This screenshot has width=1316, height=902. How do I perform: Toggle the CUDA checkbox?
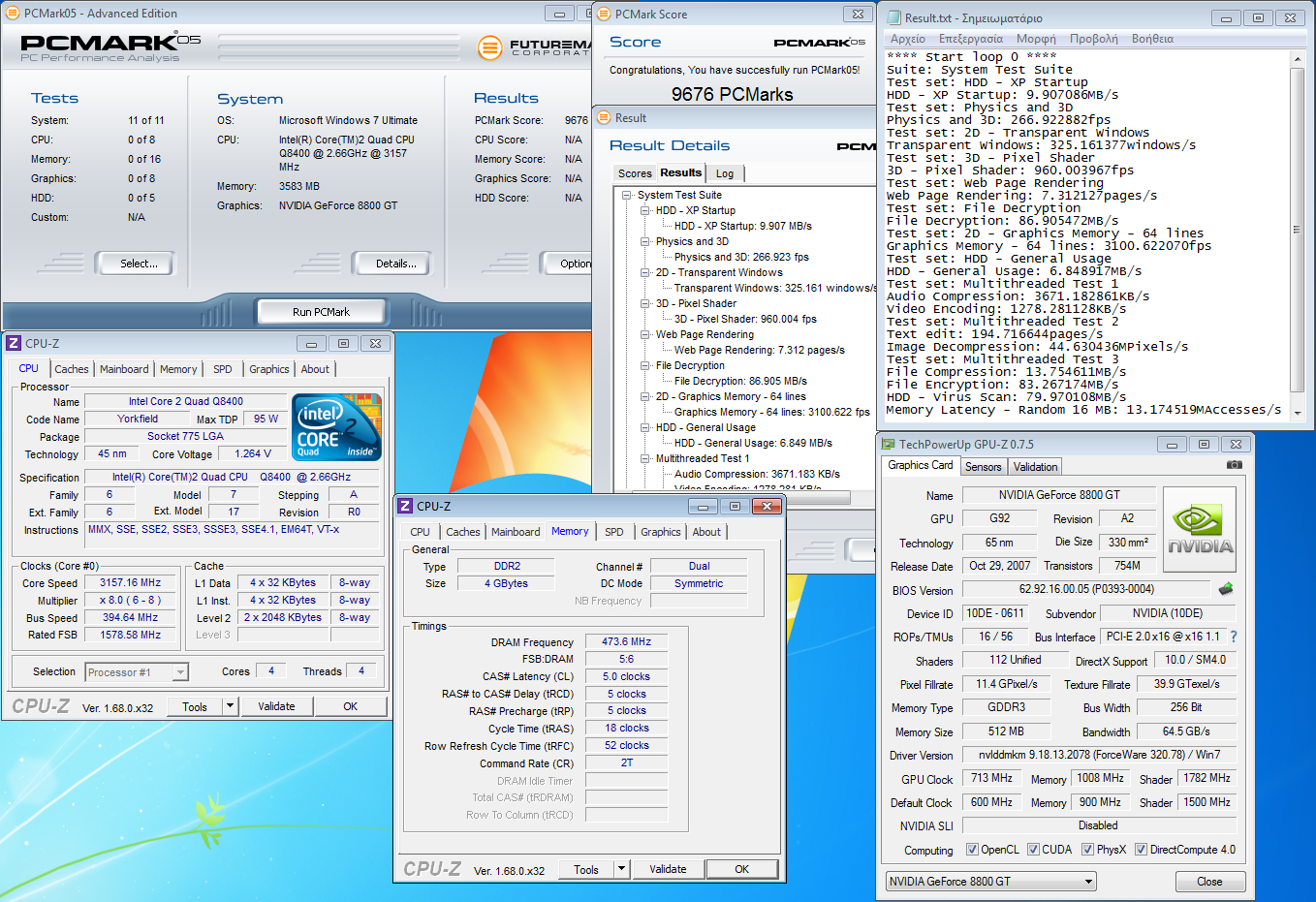click(x=1033, y=850)
